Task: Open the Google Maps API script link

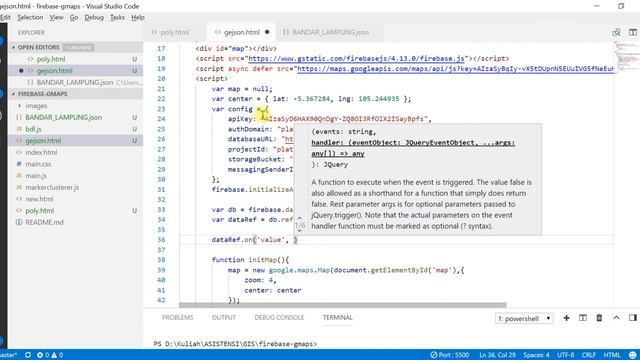Action: 456,69
